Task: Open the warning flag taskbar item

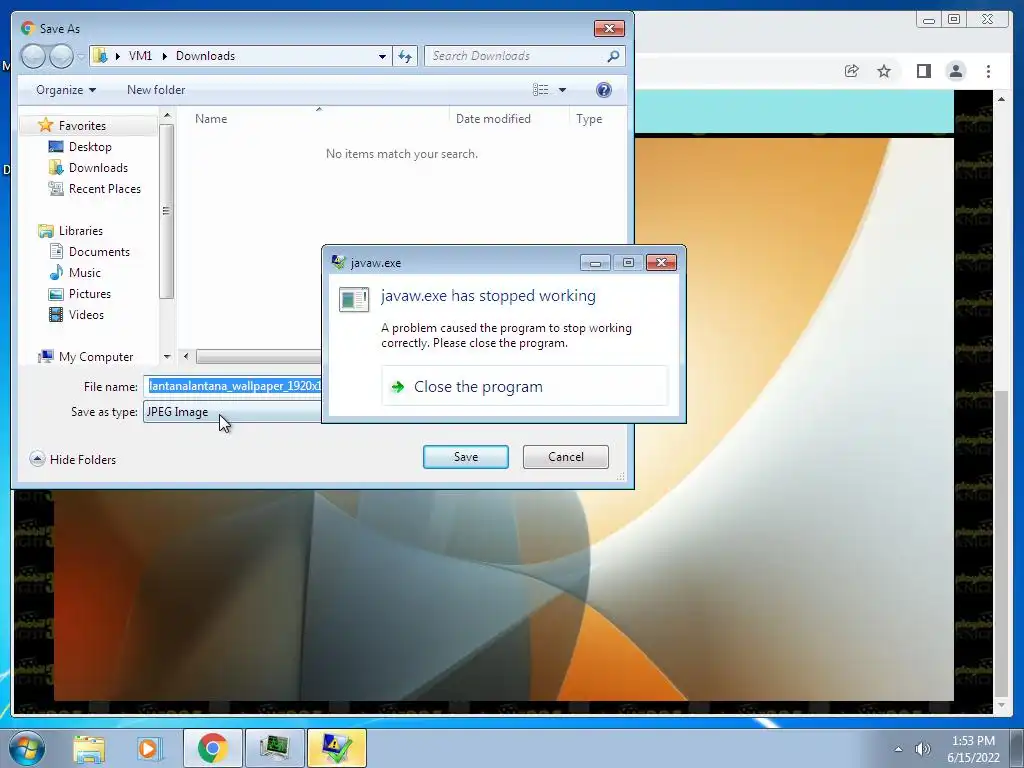Action: [x=336, y=748]
